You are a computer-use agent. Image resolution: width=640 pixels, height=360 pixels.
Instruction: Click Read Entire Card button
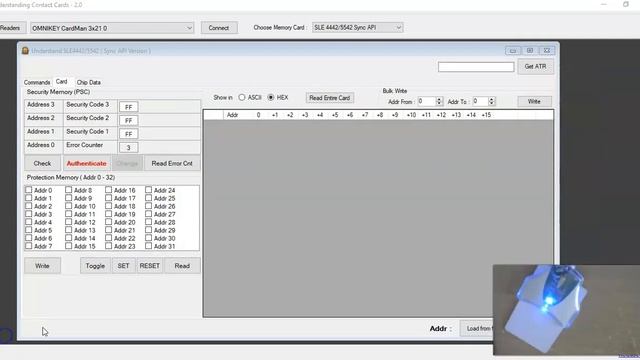[x=329, y=98]
